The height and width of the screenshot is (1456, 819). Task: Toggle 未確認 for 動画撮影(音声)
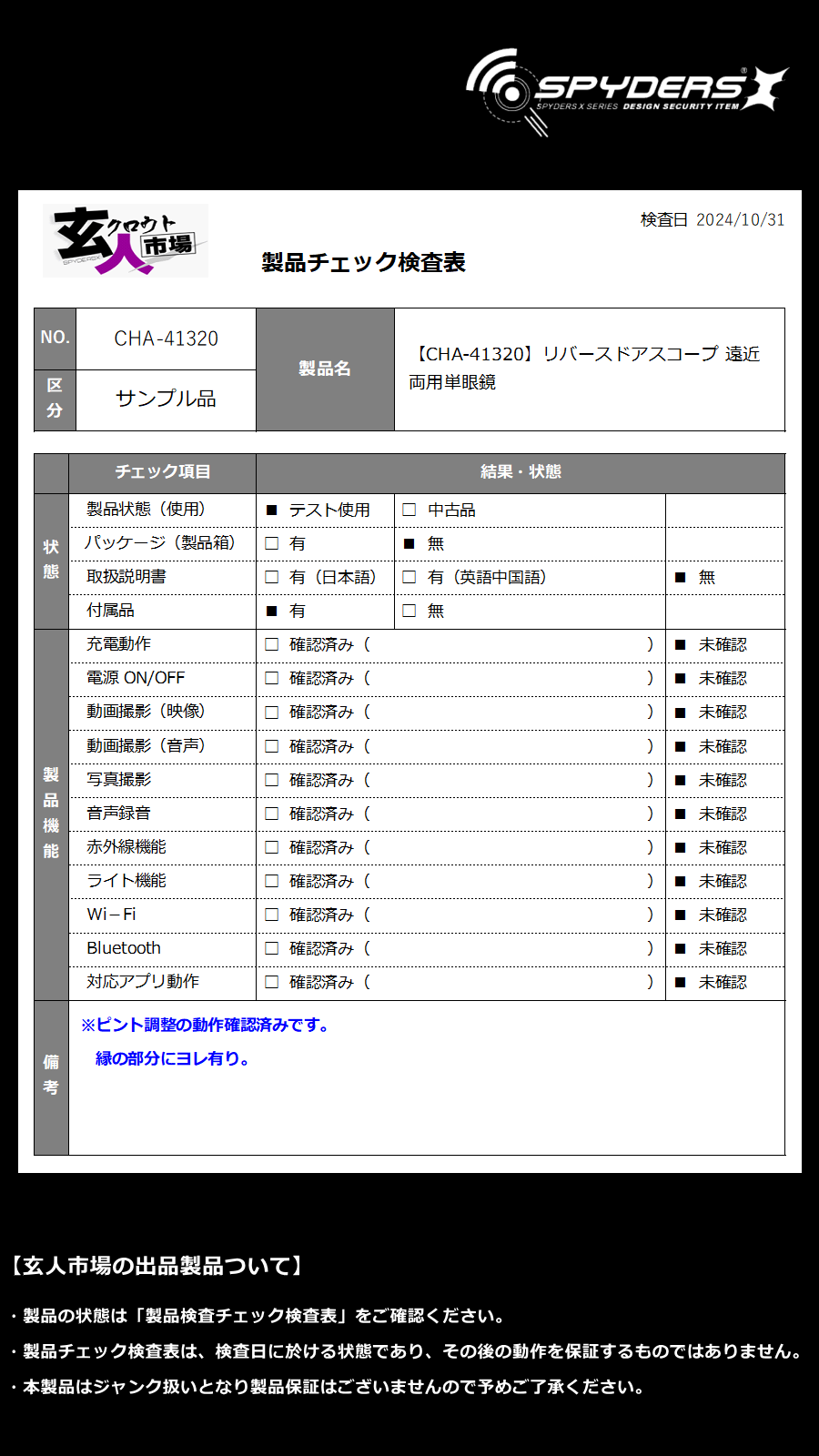click(680, 747)
